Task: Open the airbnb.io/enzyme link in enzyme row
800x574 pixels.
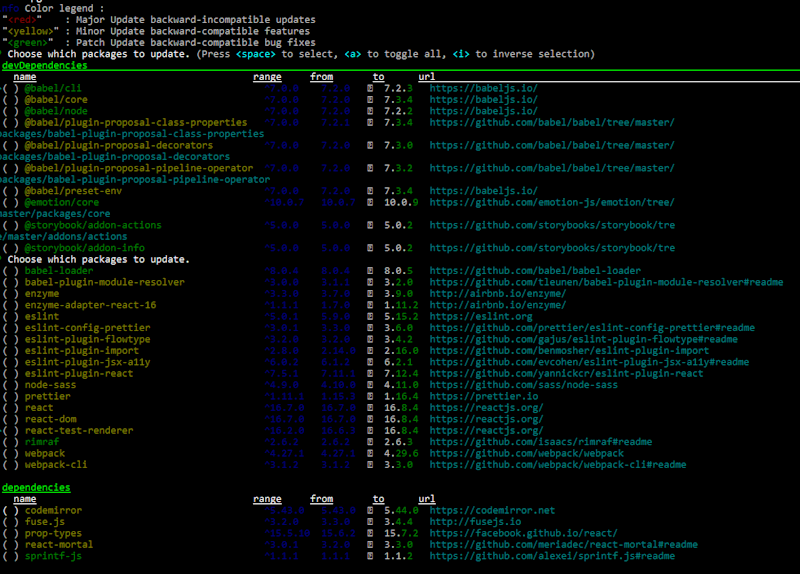Action: (497, 294)
